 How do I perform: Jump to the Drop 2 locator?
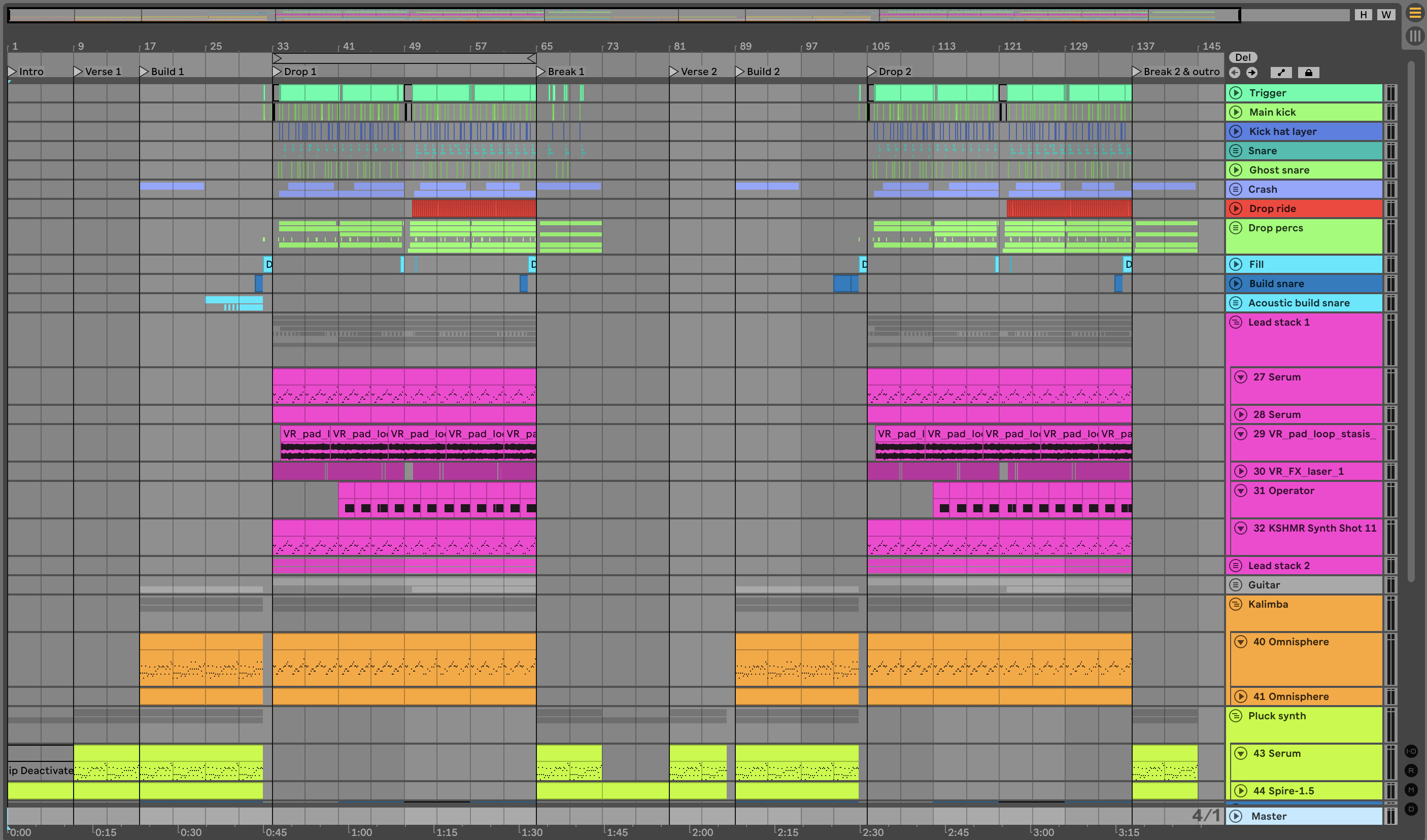click(x=871, y=72)
